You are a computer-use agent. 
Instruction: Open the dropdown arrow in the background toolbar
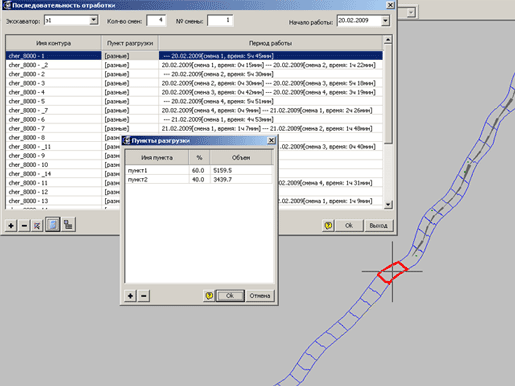(411, 13)
